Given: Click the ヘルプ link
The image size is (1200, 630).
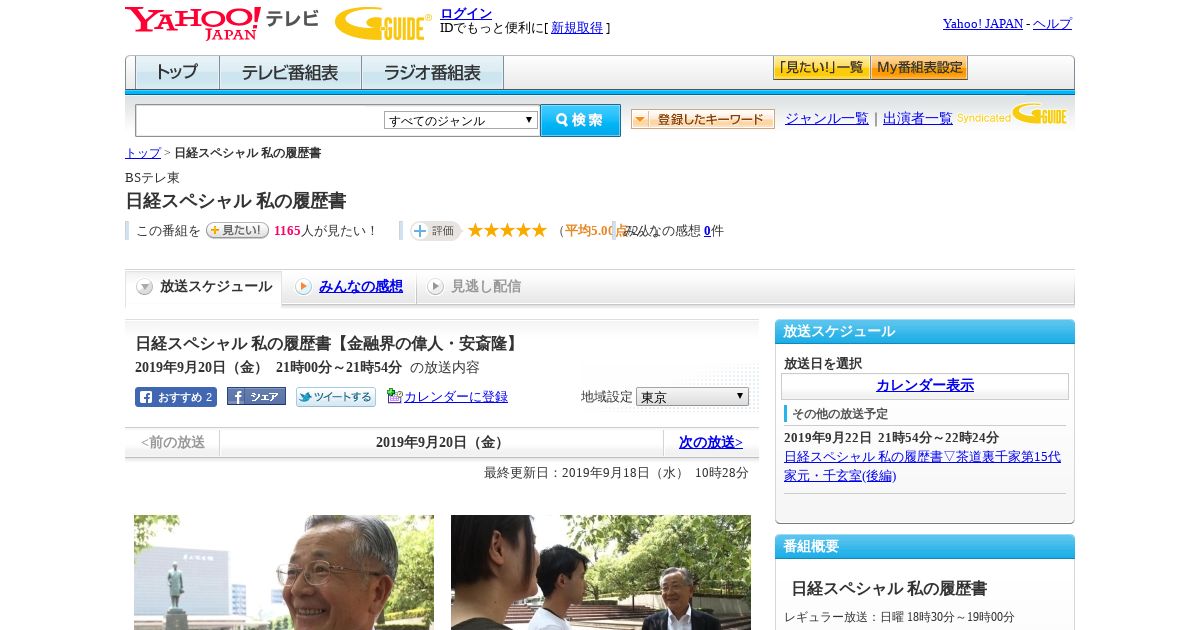Looking at the screenshot, I should (1052, 24).
